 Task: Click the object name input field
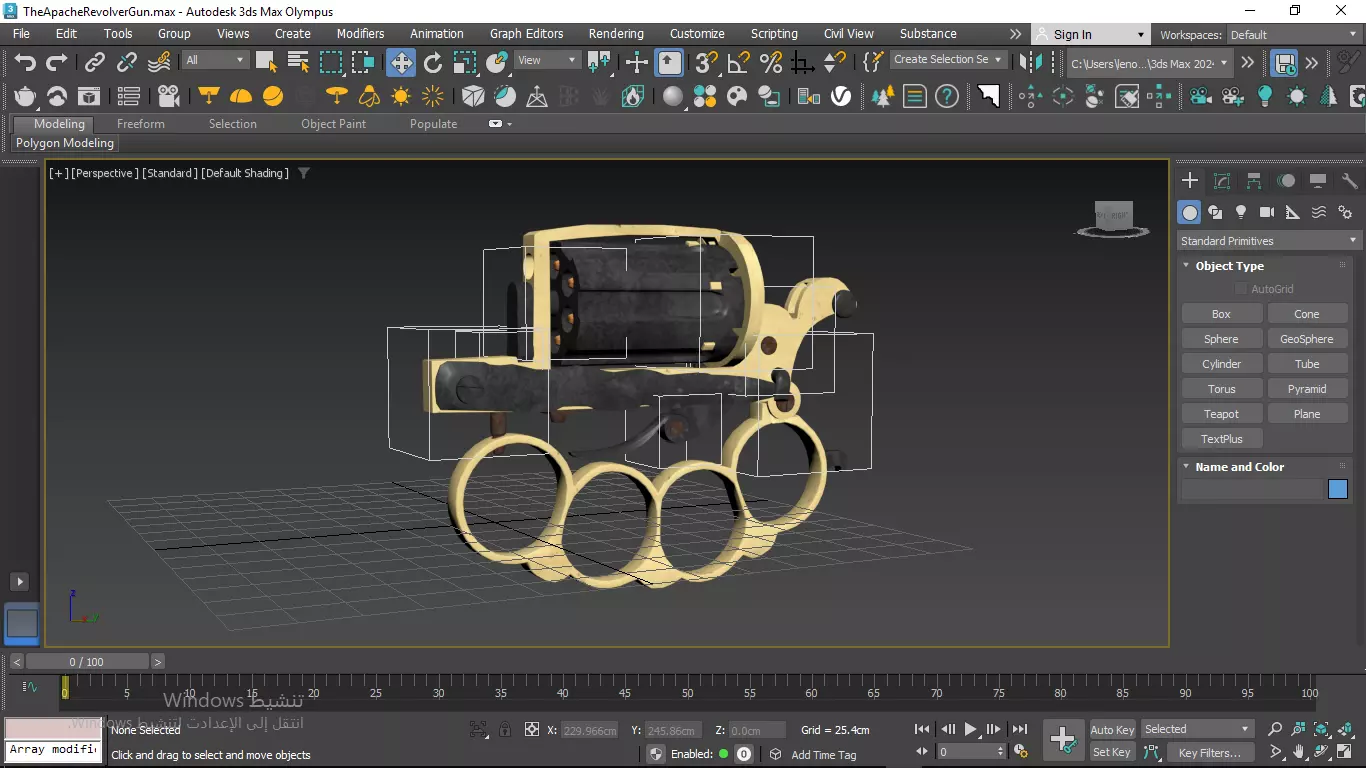tap(1252, 489)
